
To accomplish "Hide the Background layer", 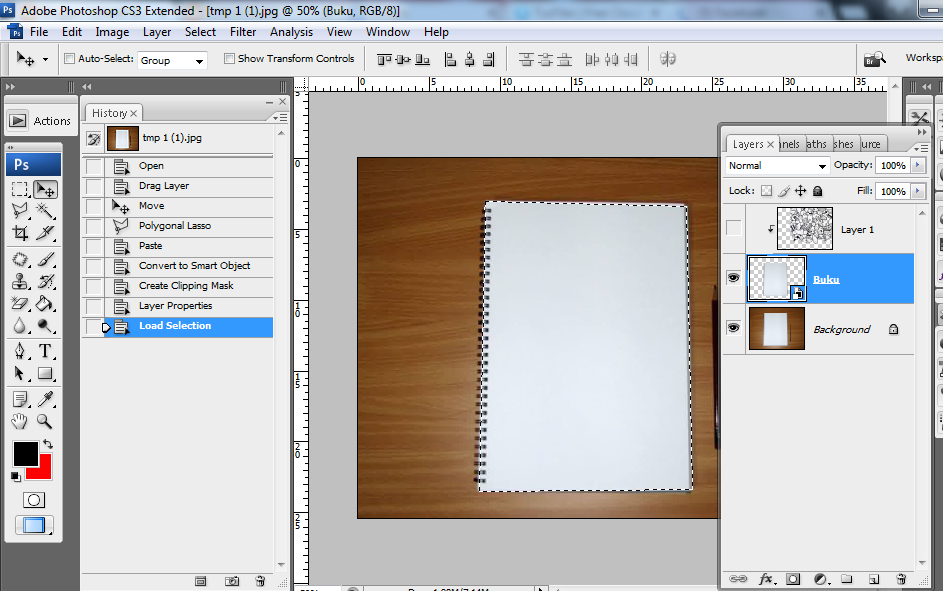I will 734,328.
